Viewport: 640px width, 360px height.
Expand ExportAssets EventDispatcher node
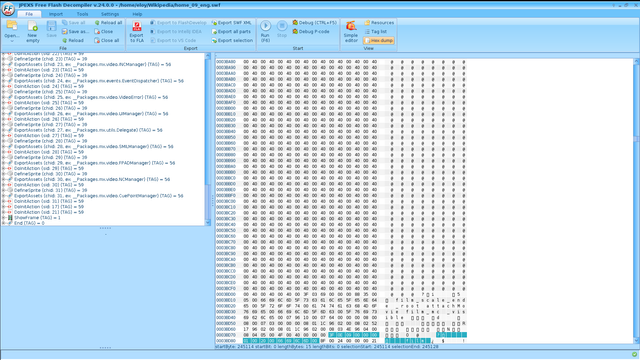[x=4, y=81]
